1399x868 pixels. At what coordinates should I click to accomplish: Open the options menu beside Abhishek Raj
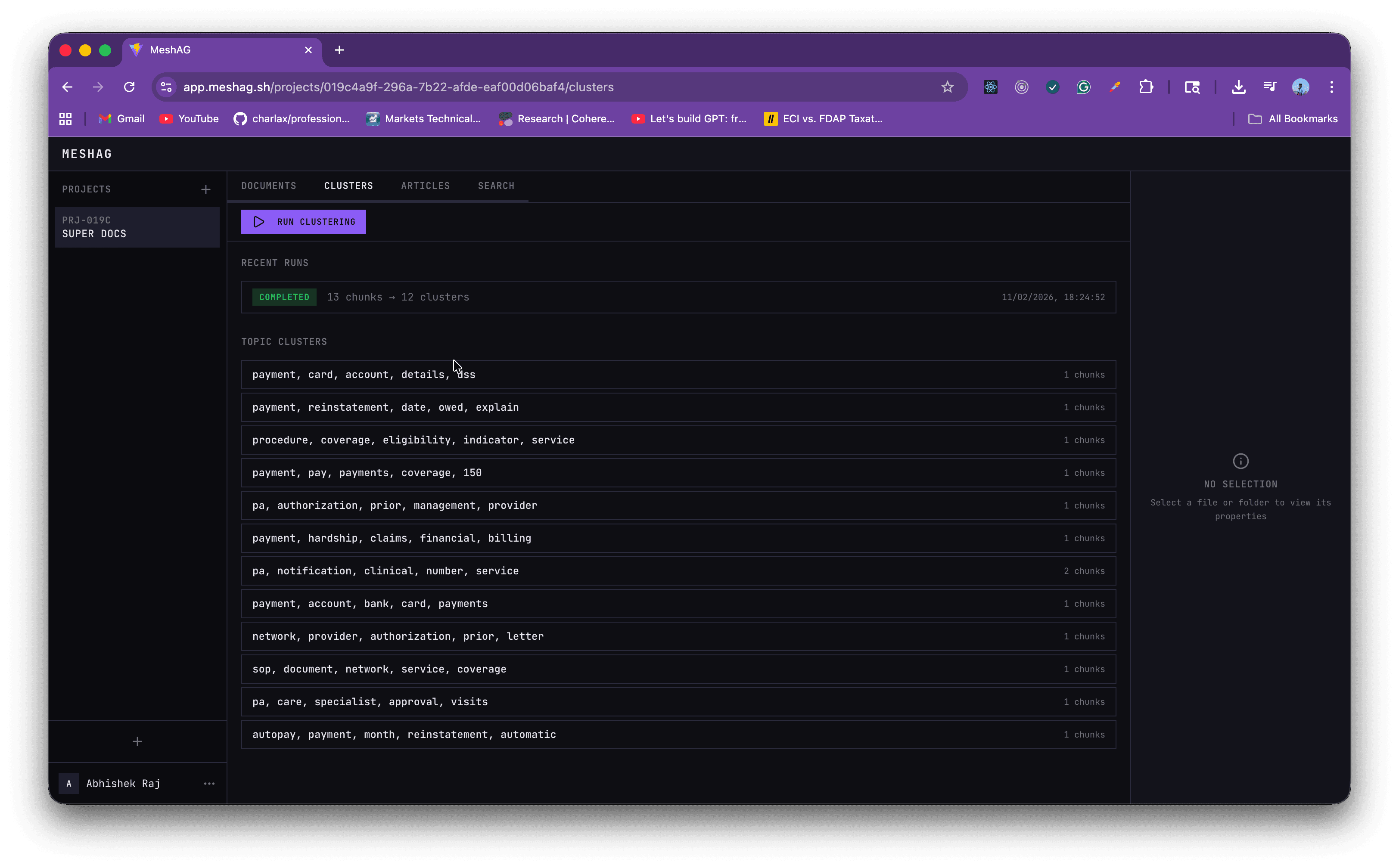[209, 783]
